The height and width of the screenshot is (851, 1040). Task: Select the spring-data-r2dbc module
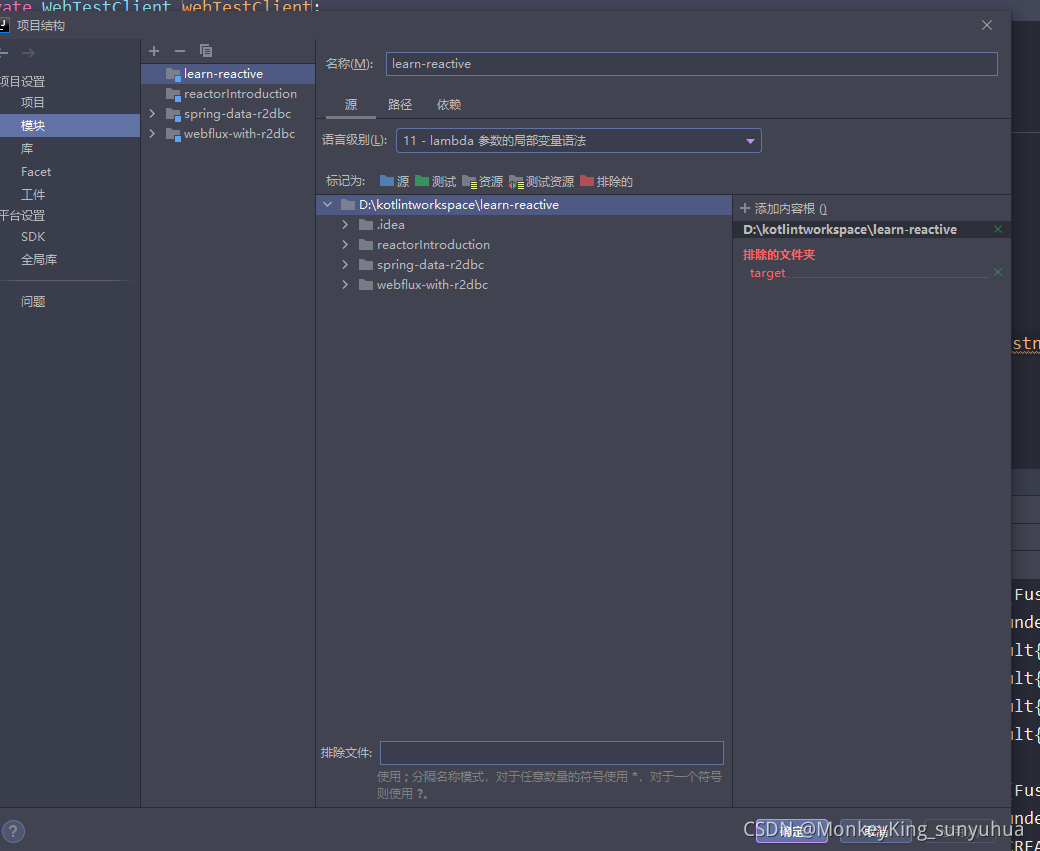pos(228,113)
